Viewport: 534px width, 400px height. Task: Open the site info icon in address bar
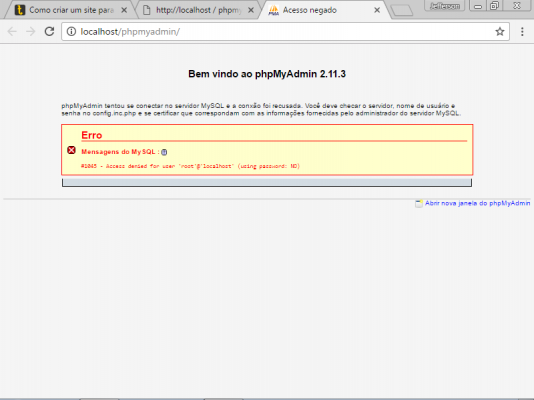(71, 32)
